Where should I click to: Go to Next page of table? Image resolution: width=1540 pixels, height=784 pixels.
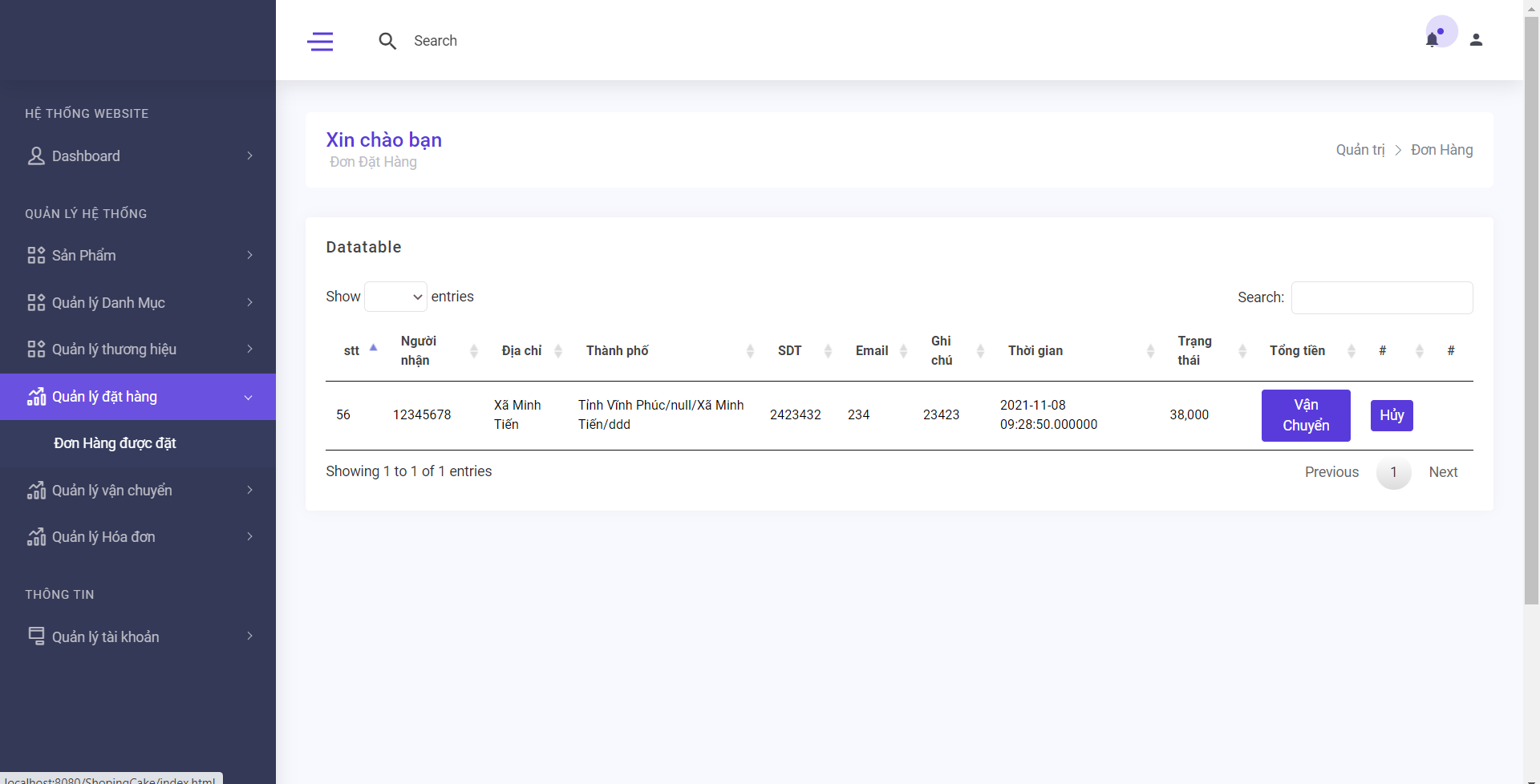point(1443,472)
